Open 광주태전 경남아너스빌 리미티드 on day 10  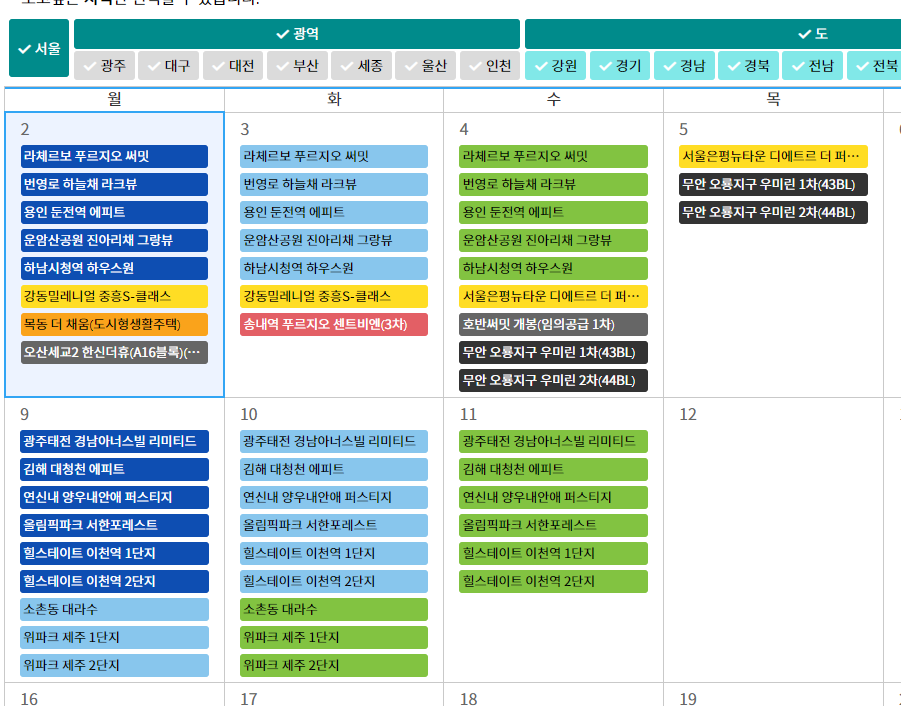click(x=334, y=441)
